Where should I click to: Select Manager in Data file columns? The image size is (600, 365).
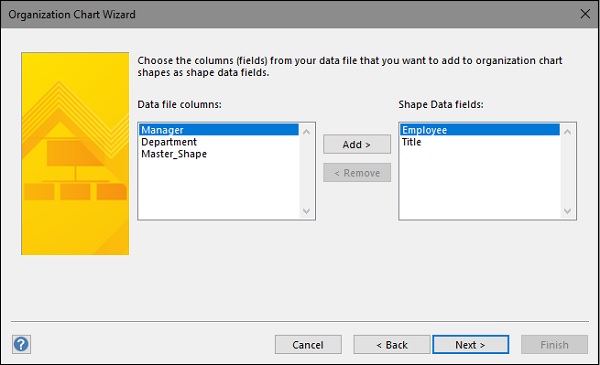pyautogui.click(x=219, y=130)
